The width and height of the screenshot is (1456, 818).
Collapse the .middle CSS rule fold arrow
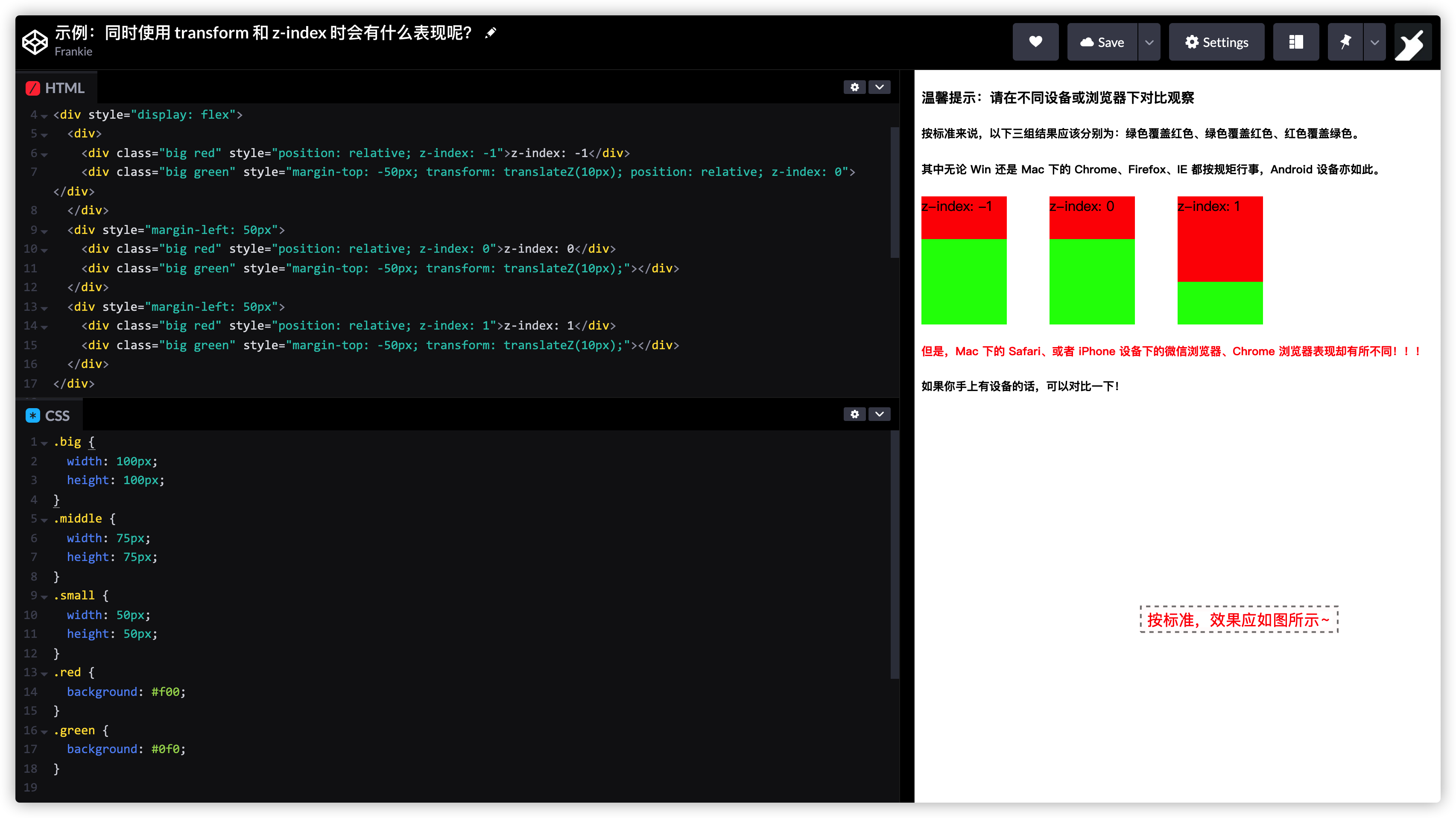[x=44, y=520]
